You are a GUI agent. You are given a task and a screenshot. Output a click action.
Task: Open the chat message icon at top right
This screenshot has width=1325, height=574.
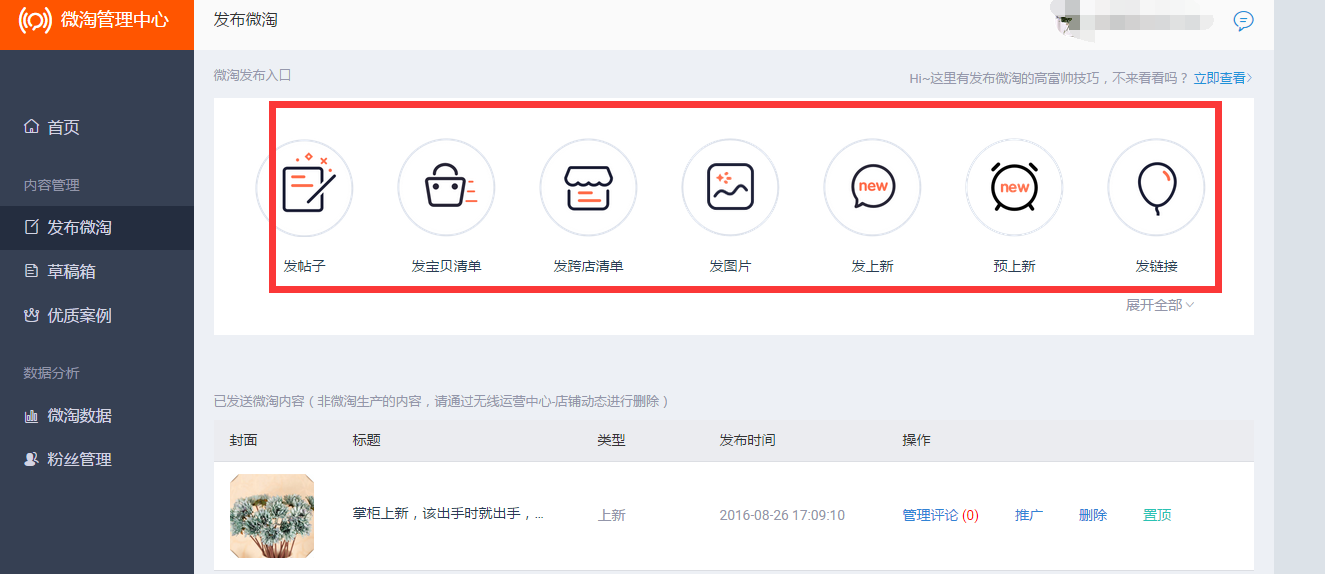[x=1243, y=21]
